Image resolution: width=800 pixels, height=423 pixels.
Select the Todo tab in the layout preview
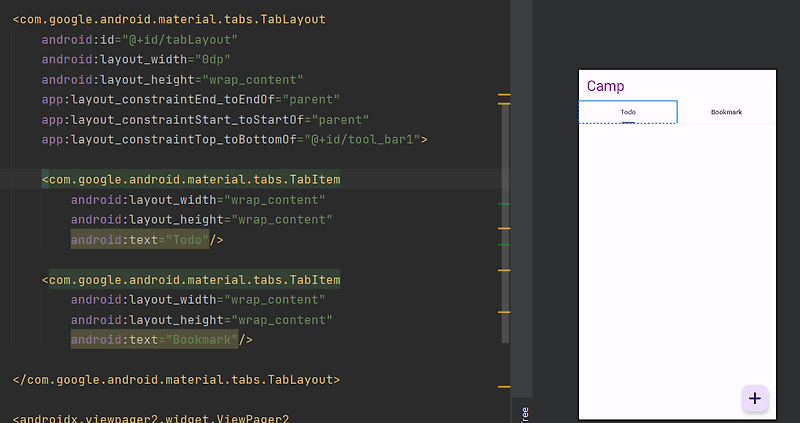coord(628,112)
